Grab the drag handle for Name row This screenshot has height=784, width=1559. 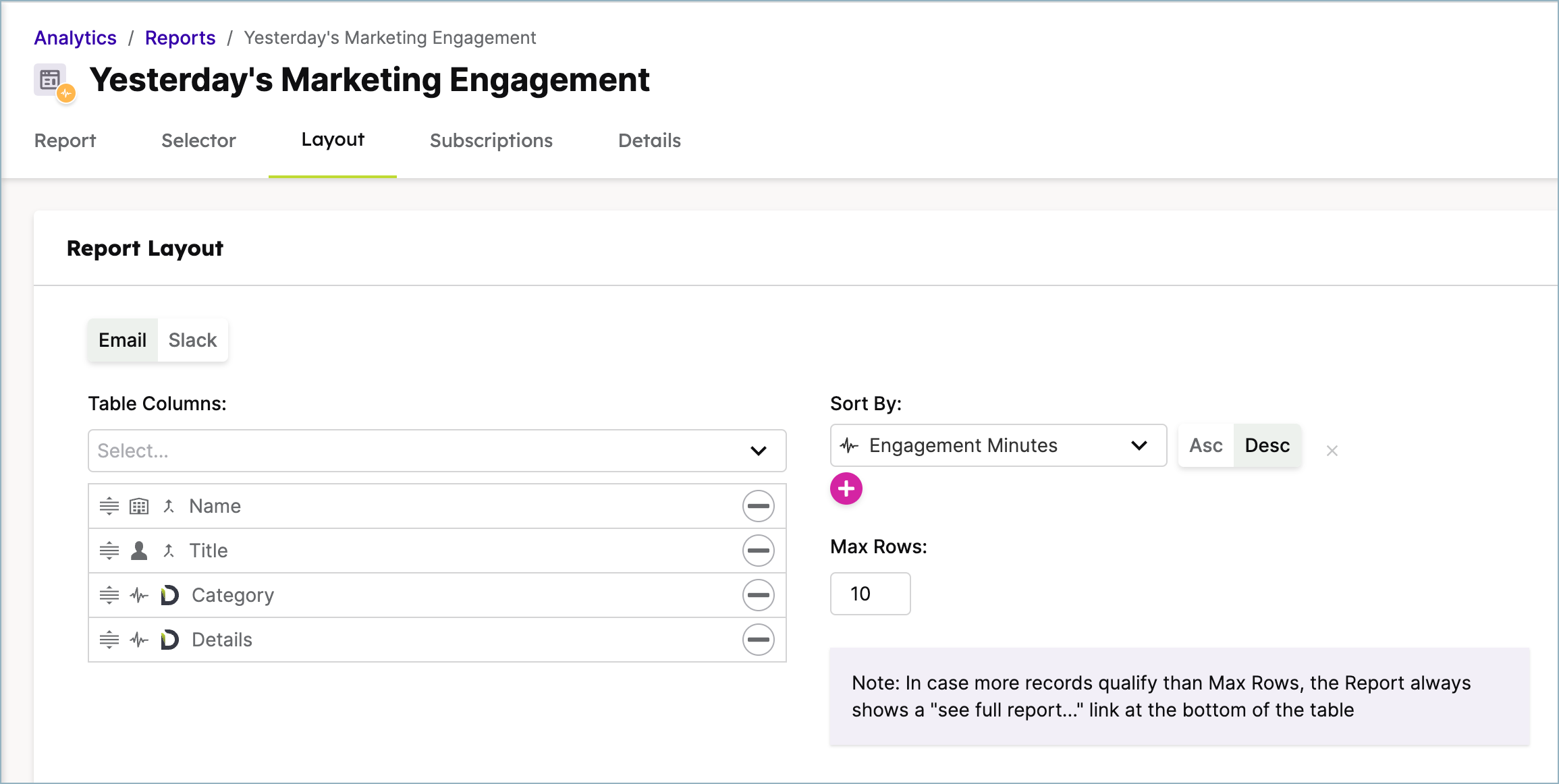(x=109, y=506)
